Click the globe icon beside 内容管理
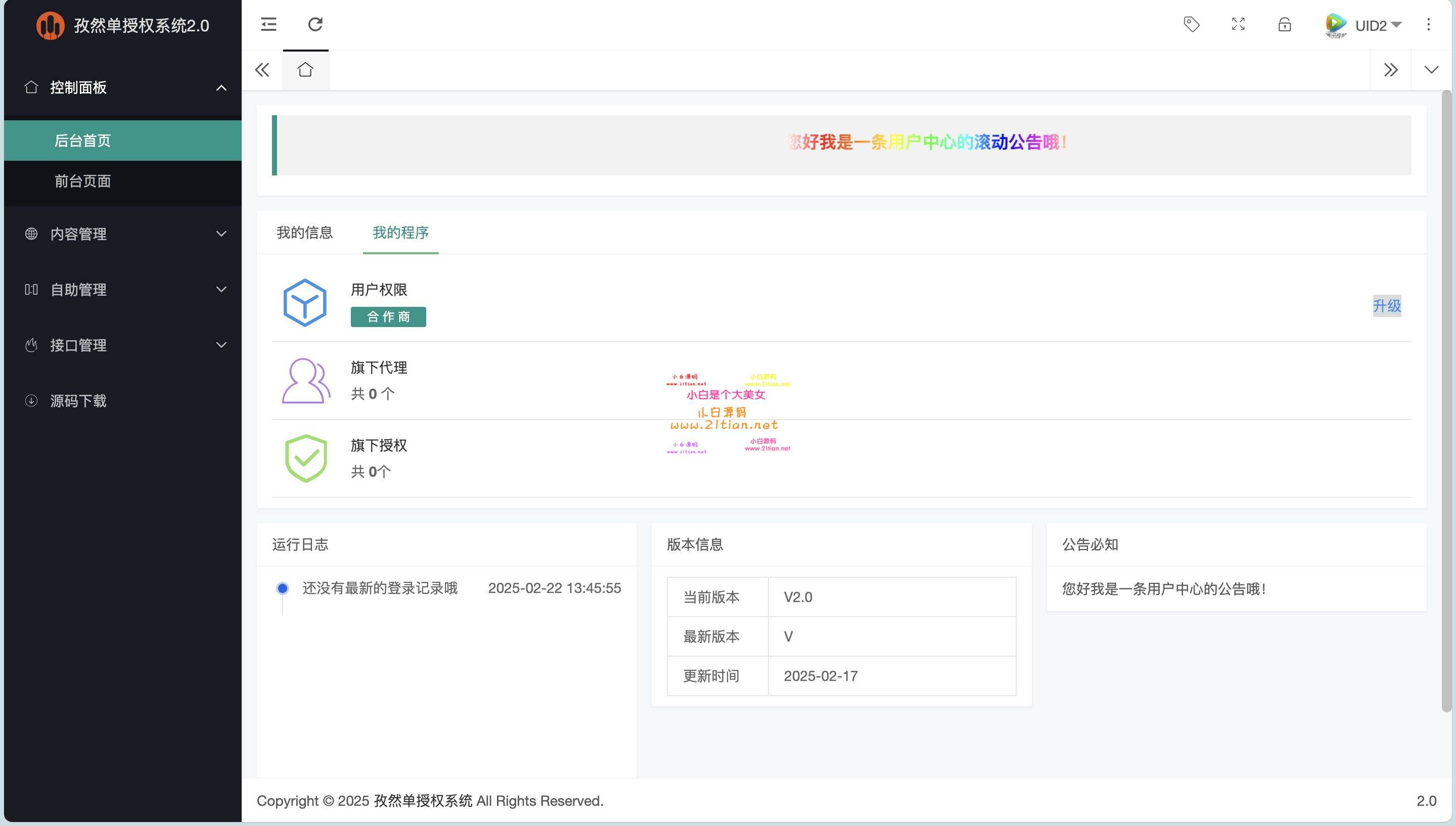This screenshot has height=826, width=1456. (32, 234)
